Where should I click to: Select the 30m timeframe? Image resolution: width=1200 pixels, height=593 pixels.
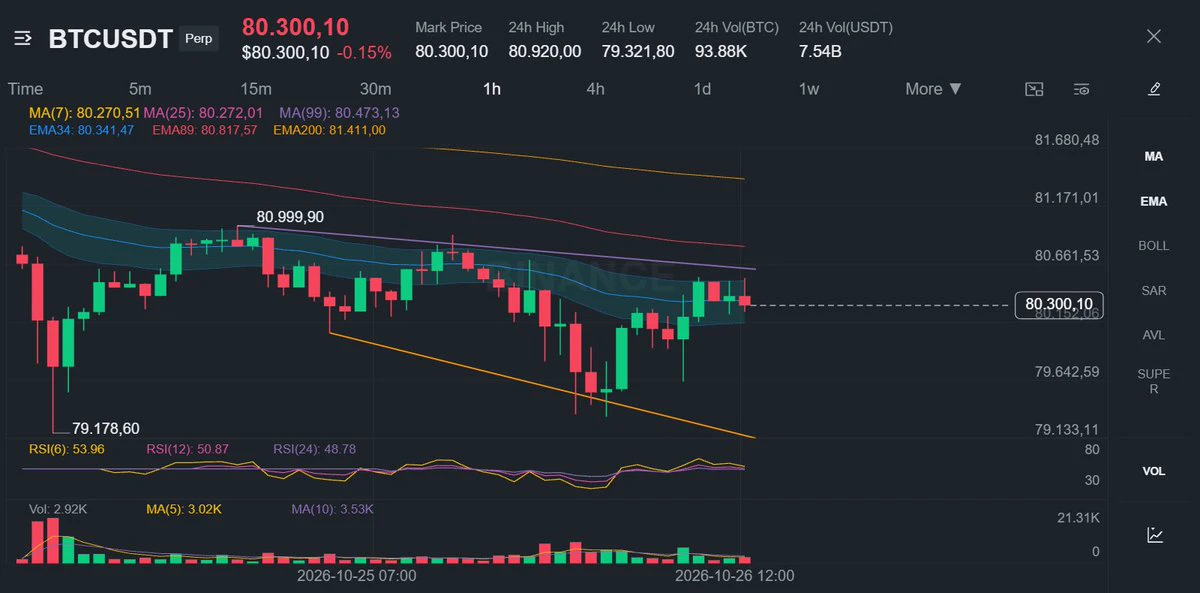click(375, 89)
